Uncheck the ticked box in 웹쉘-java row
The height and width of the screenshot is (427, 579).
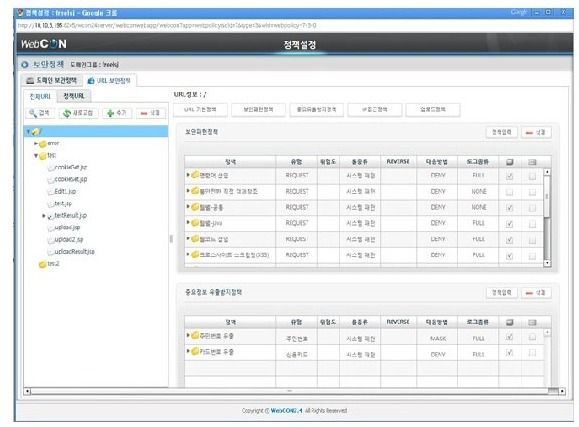click(x=510, y=224)
